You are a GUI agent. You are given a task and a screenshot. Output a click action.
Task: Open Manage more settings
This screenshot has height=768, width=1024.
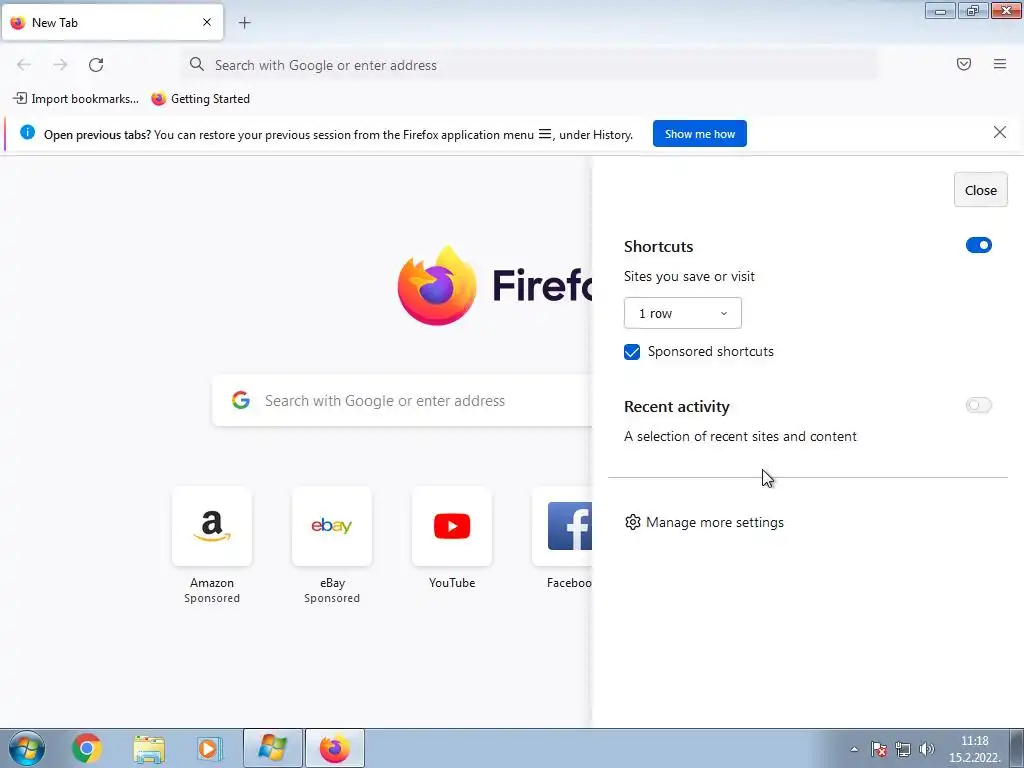(705, 522)
